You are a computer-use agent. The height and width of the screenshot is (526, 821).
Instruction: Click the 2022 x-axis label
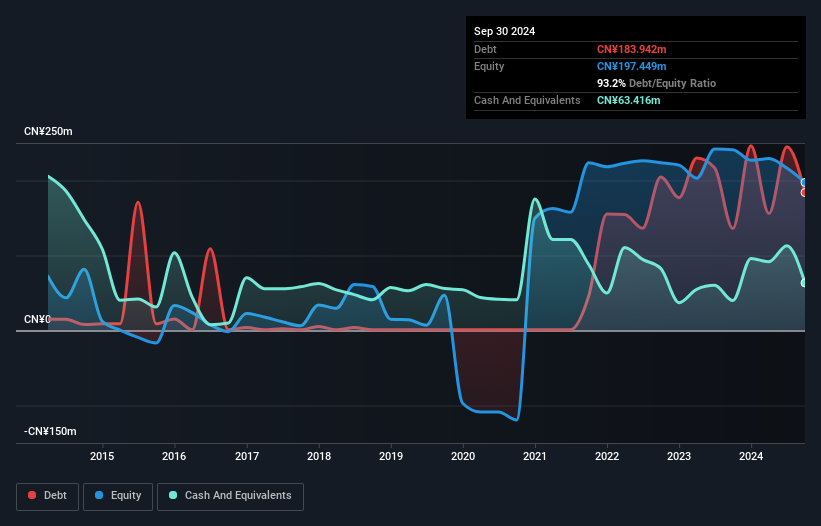[607, 456]
